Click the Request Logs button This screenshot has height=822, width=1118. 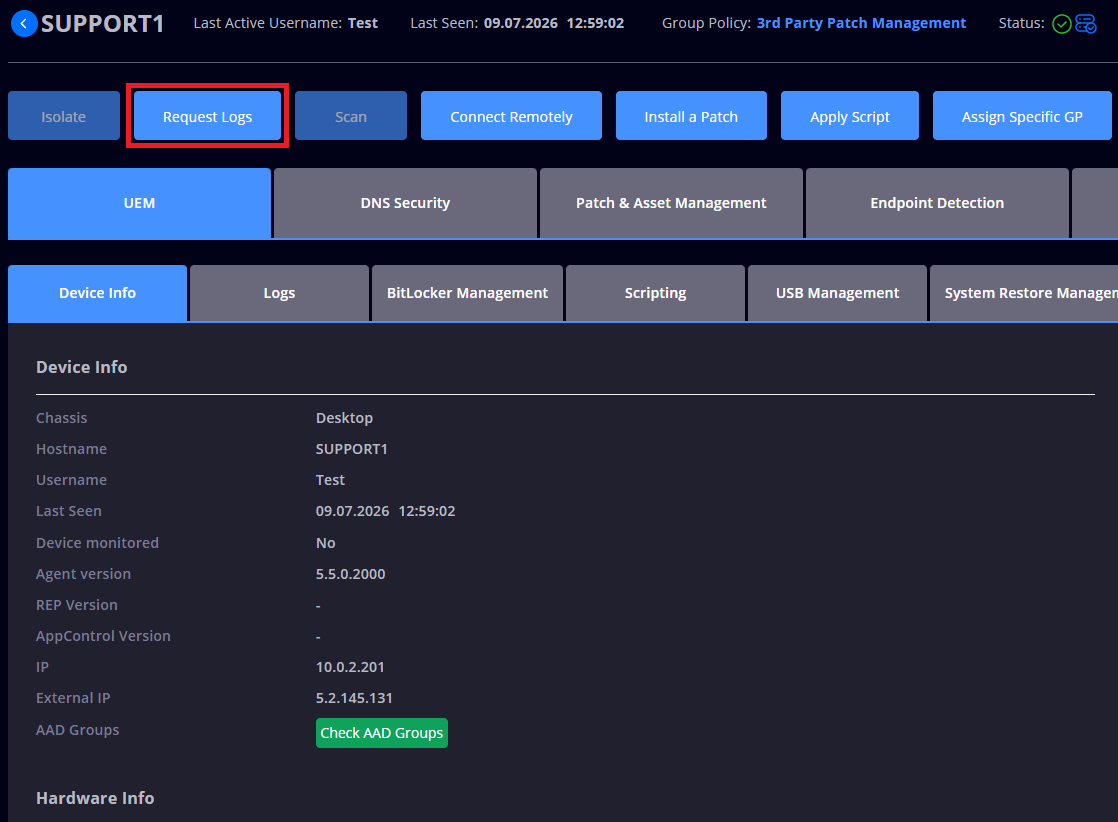(207, 115)
